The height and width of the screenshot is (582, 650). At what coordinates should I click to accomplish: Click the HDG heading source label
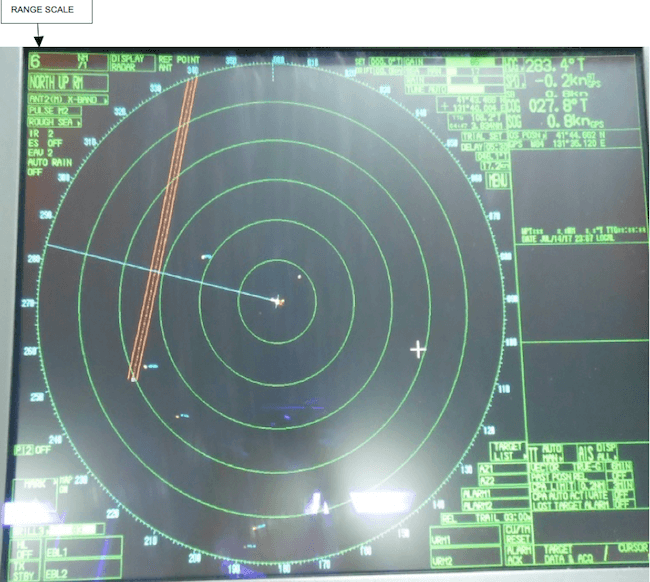[x=513, y=66]
